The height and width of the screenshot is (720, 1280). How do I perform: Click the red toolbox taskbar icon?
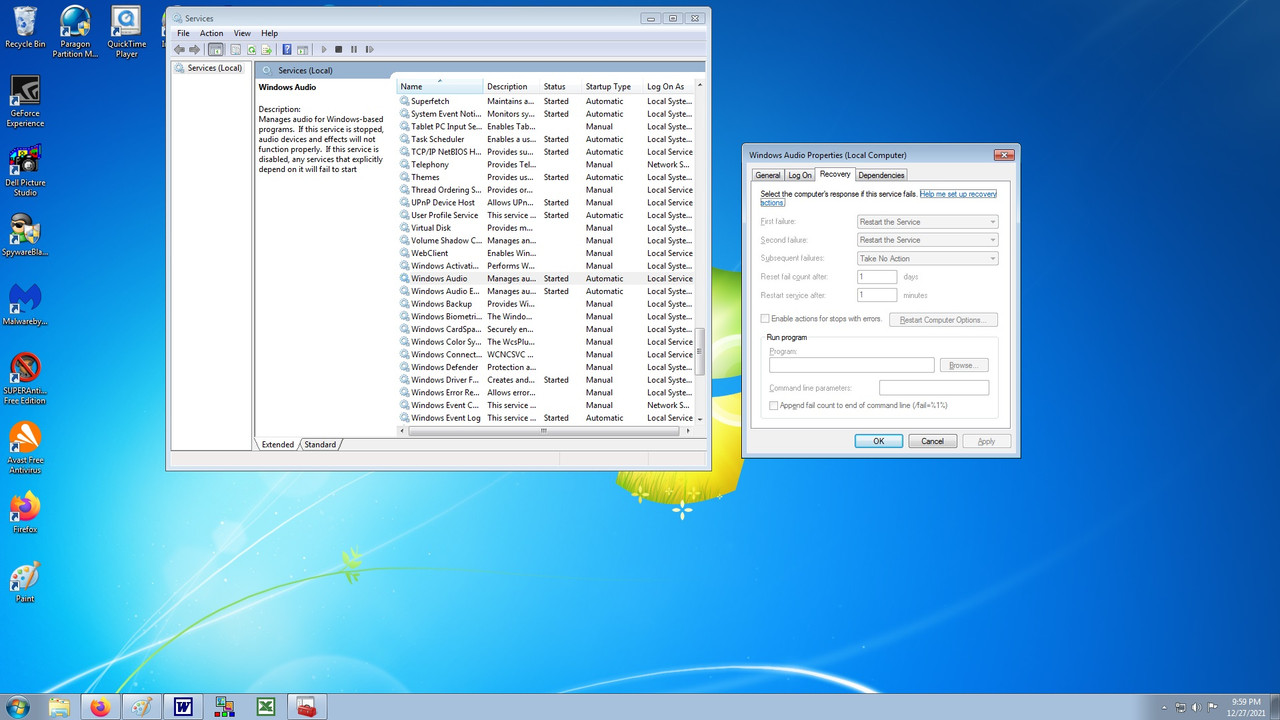307,707
